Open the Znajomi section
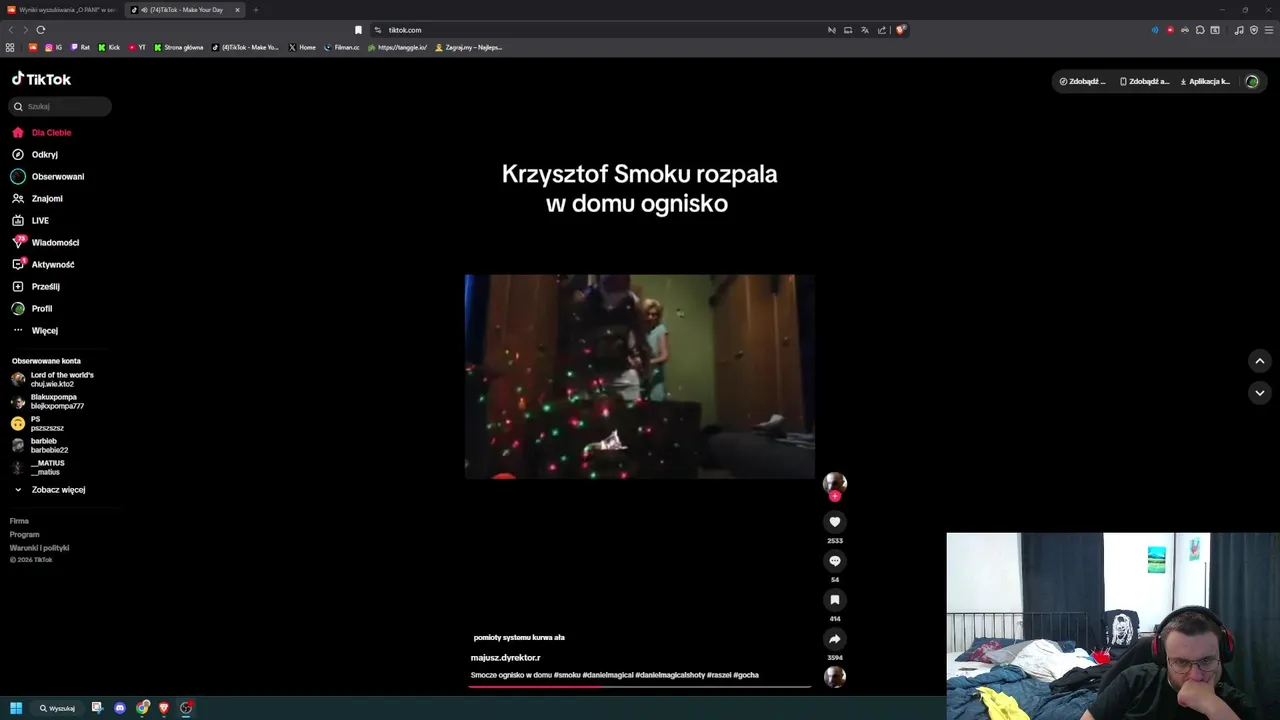 coord(37,198)
